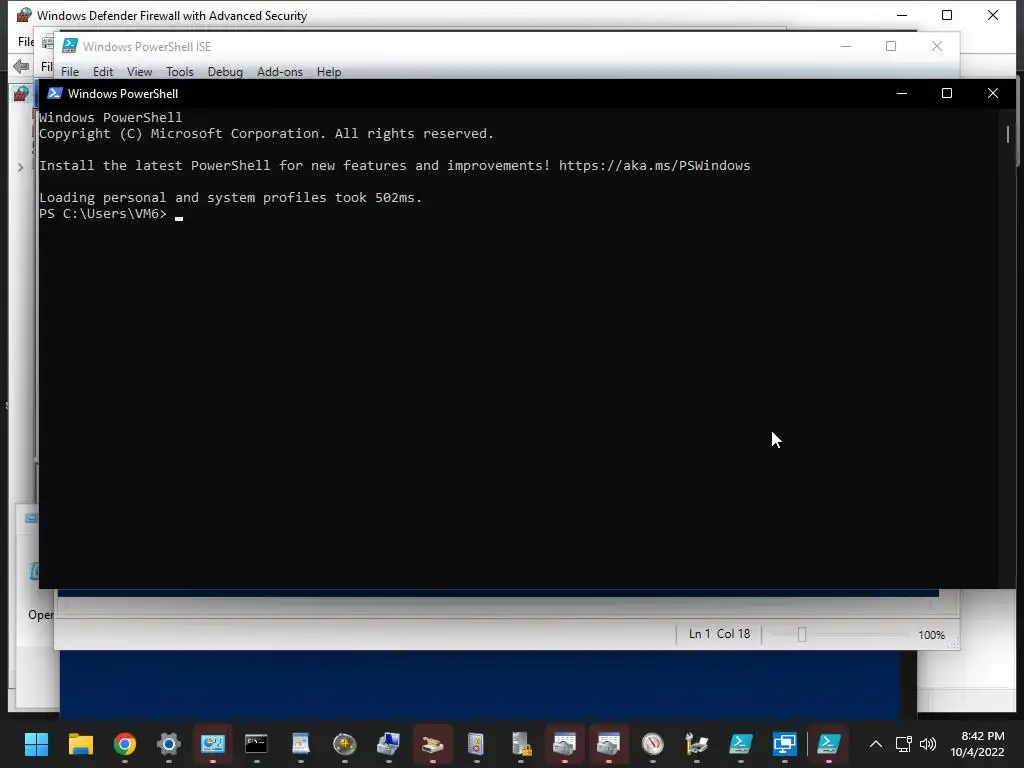
Task: Open File Explorer from the taskbar
Action: point(81,744)
